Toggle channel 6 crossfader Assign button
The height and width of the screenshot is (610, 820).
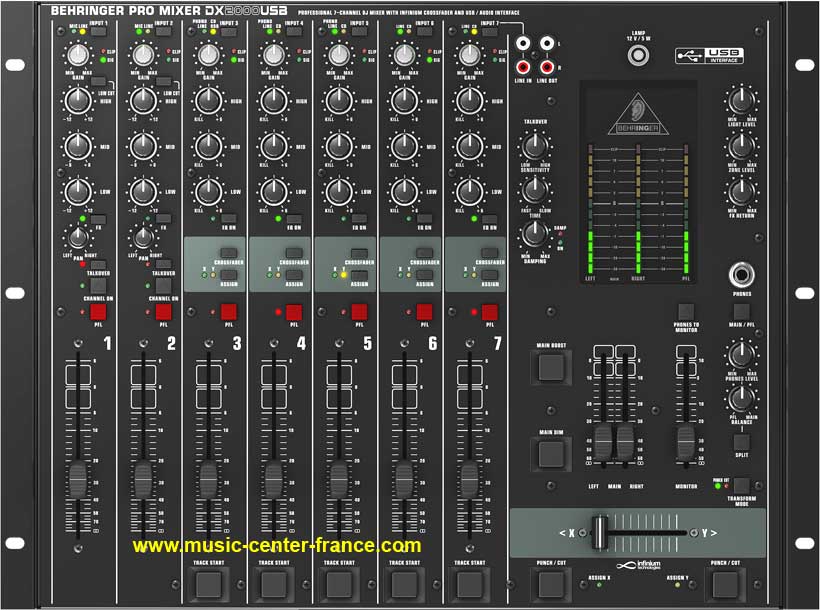424,275
